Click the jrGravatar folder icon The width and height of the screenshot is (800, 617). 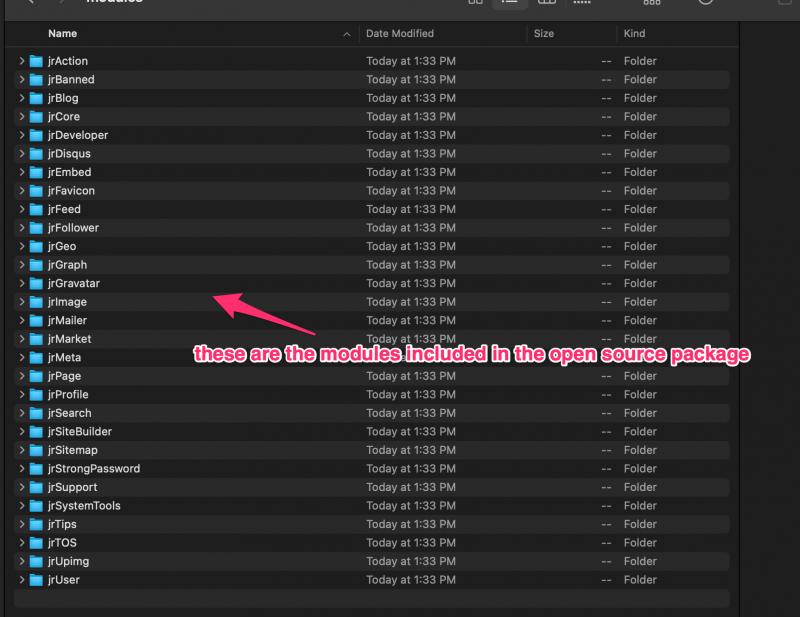coord(36,284)
